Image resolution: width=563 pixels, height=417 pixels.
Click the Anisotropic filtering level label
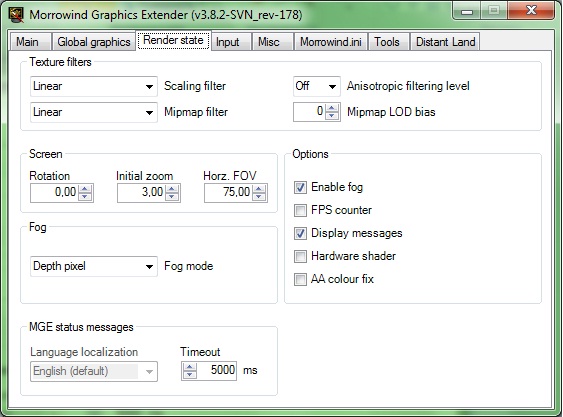408,86
